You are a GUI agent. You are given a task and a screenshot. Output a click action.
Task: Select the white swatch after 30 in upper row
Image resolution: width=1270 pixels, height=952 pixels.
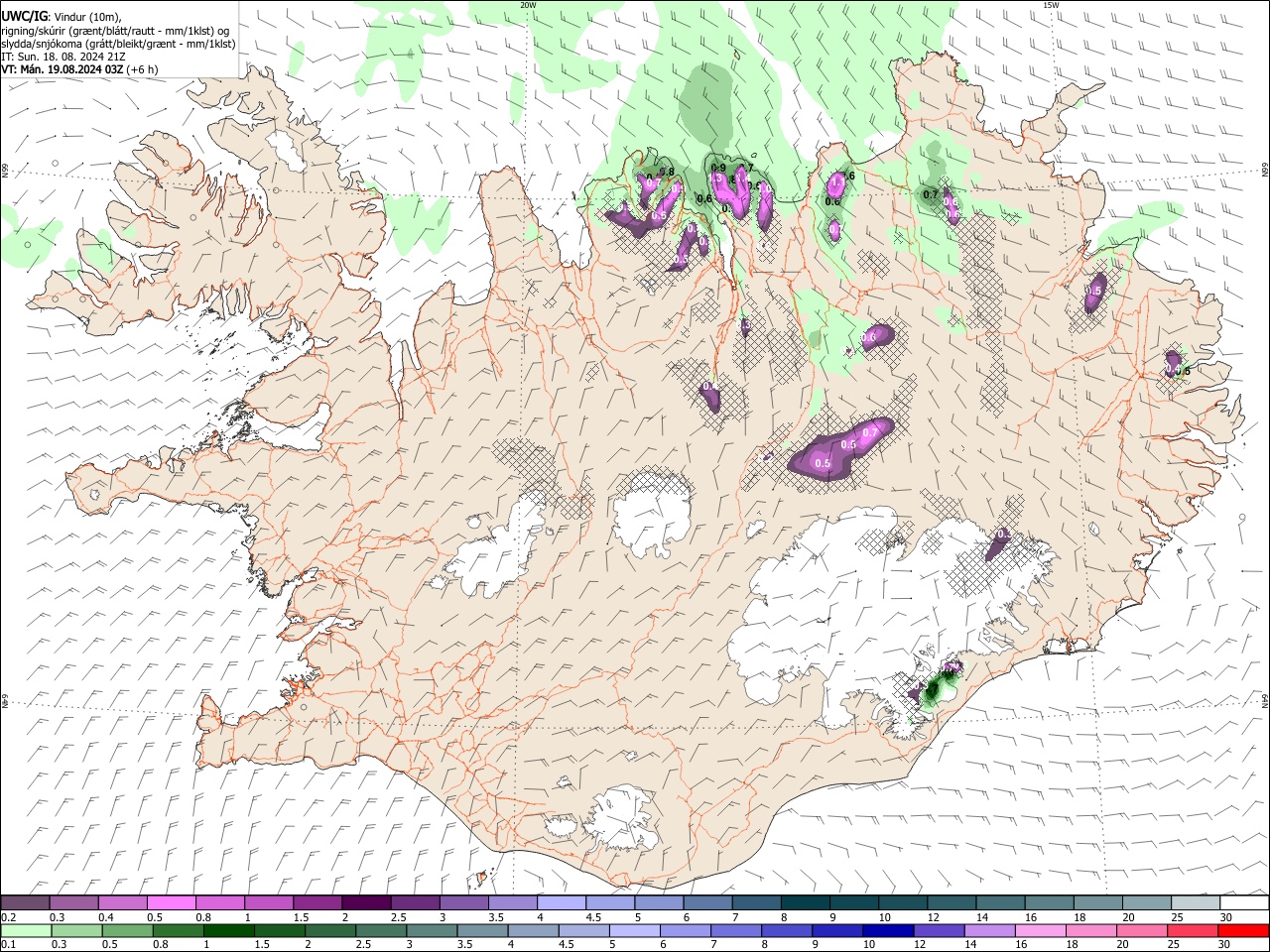click(1245, 902)
